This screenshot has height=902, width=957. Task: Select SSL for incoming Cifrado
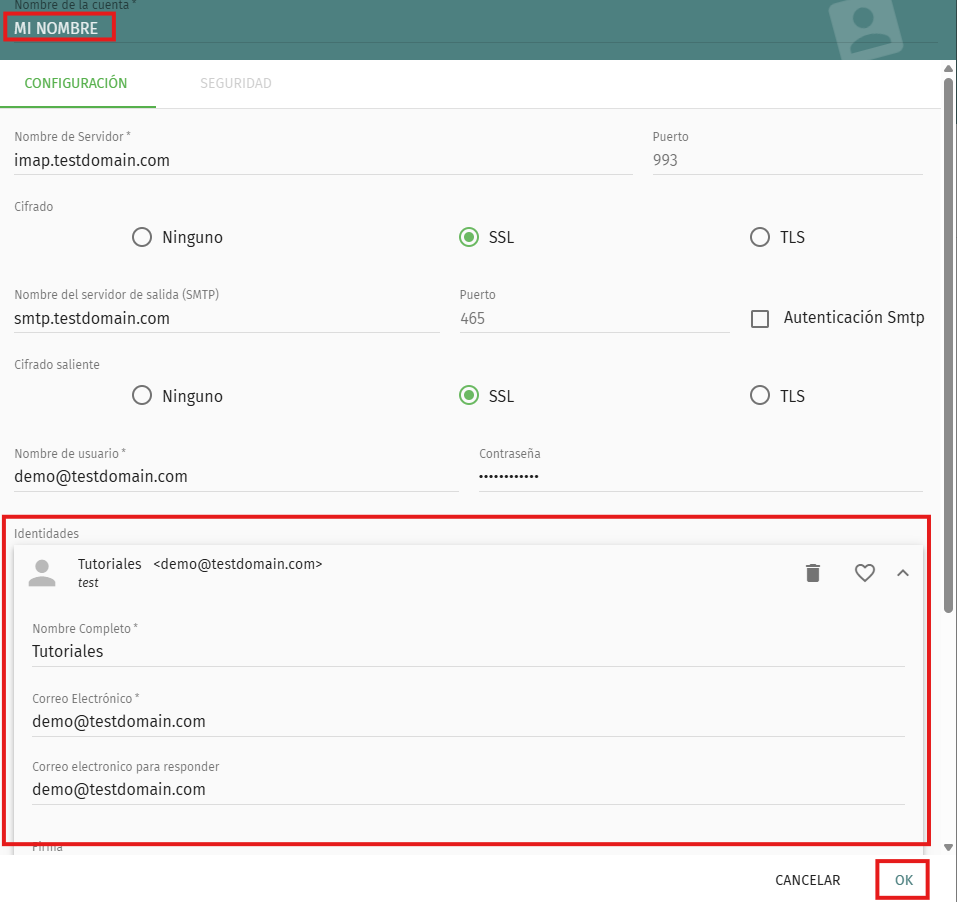click(x=468, y=238)
